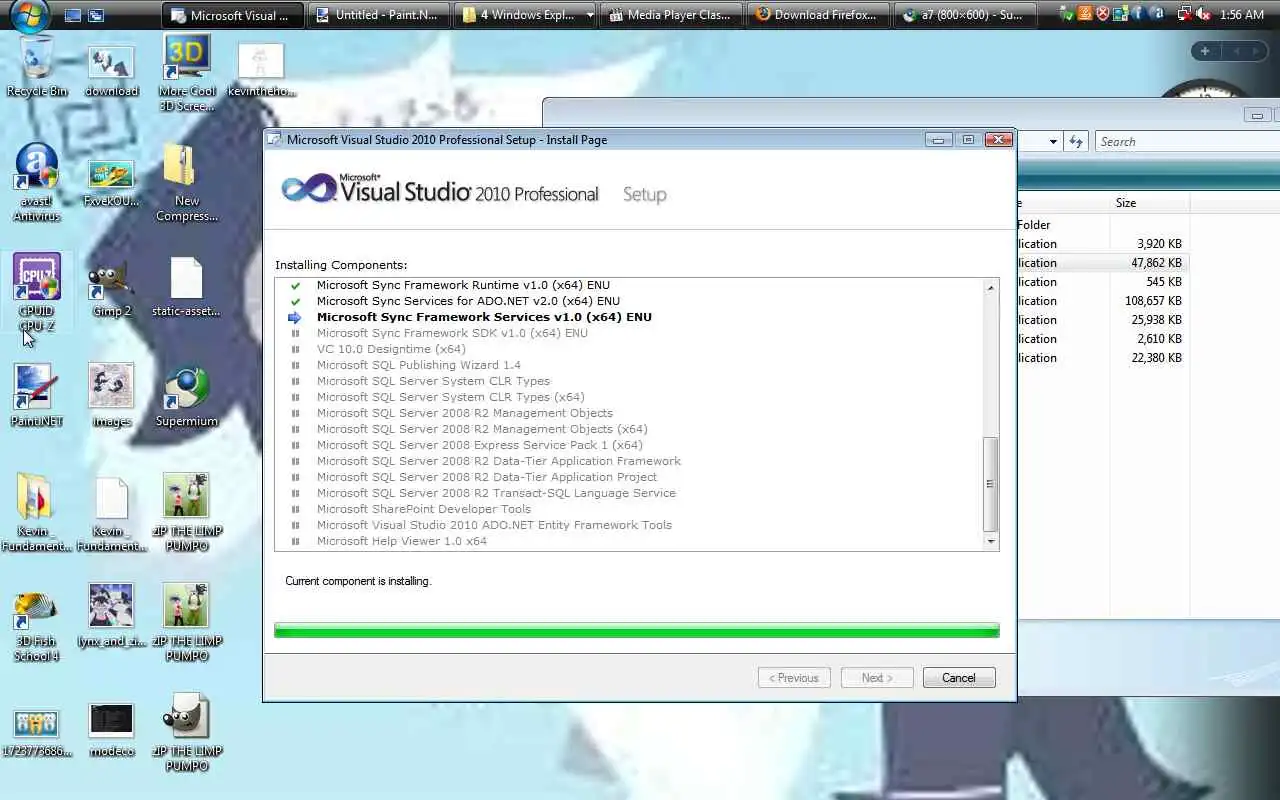
Task: Select Microsoft SharePoint Developer Tools row
Action: click(x=423, y=509)
